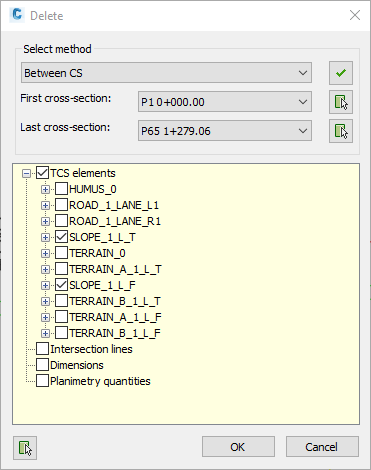Select the Intersection lines label
371x470 pixels.
[91, 349]
